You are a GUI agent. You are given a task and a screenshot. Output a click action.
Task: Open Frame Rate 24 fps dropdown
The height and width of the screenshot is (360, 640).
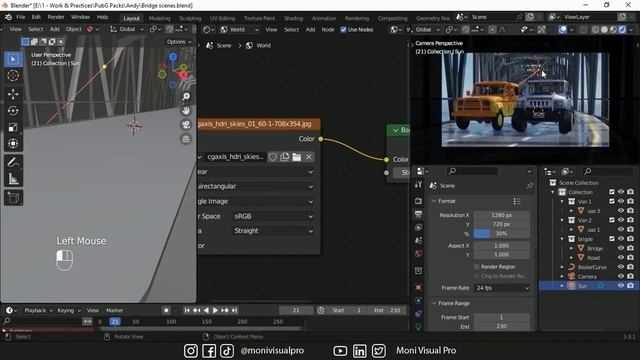(x=502, y=288)
